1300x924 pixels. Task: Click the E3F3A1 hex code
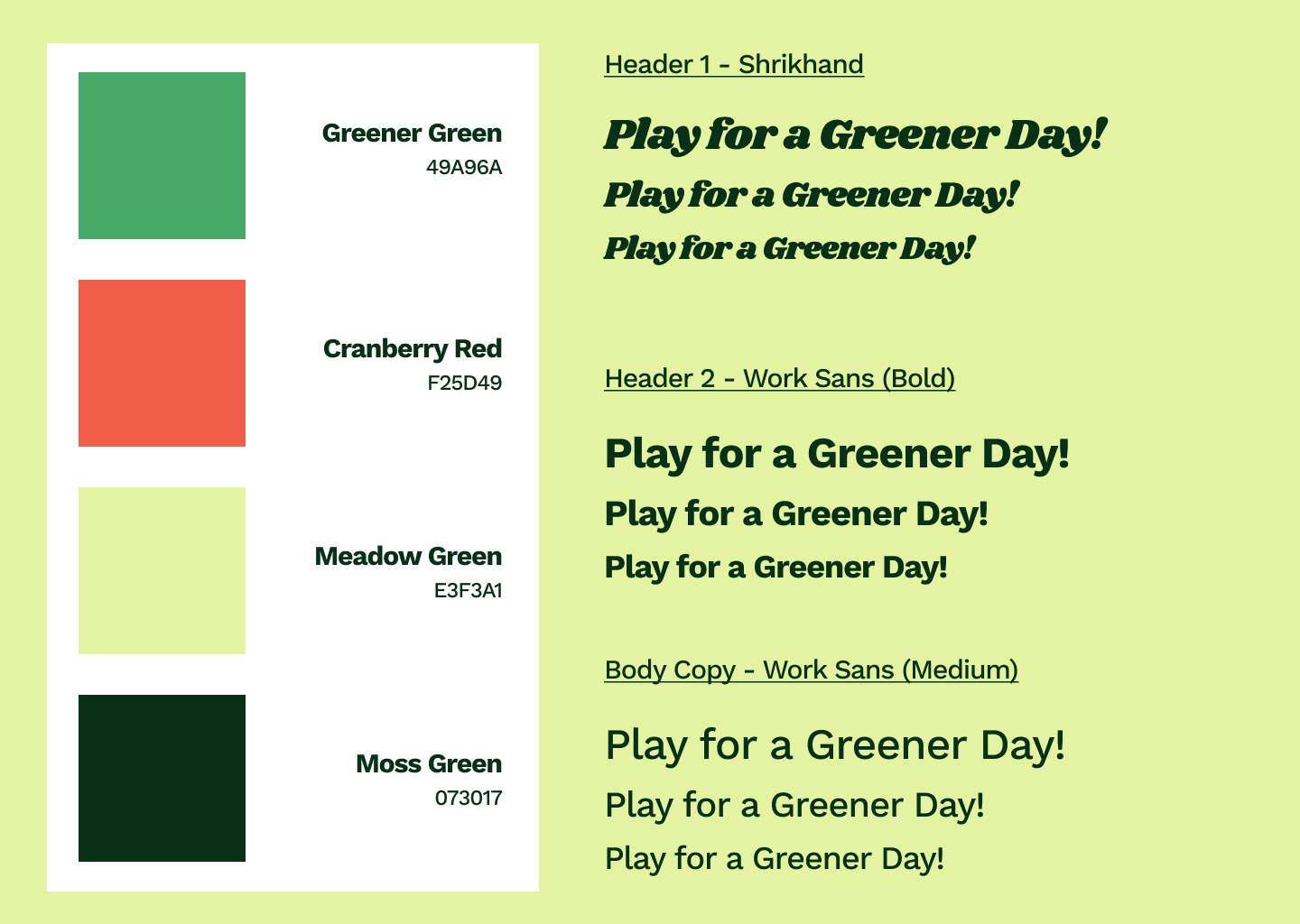(x=468, y=591)
